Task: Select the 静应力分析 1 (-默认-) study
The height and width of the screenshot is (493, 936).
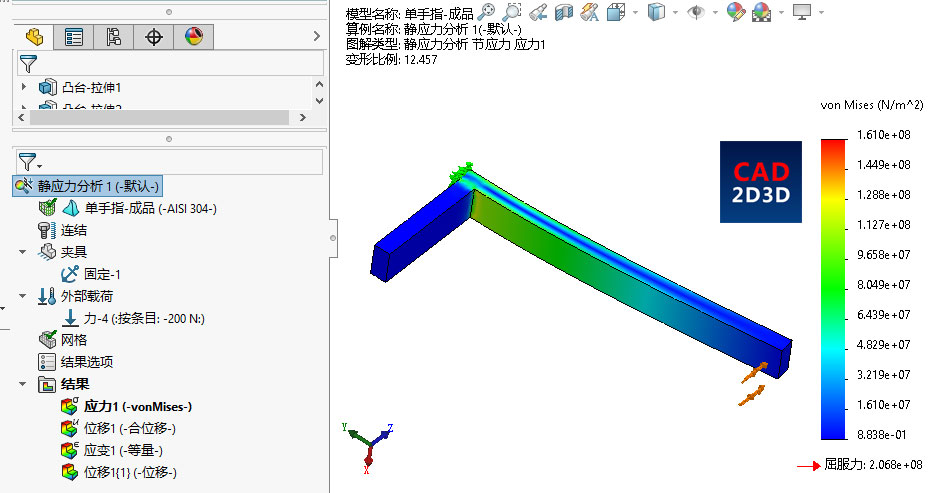Action: [x=87, y=186]
